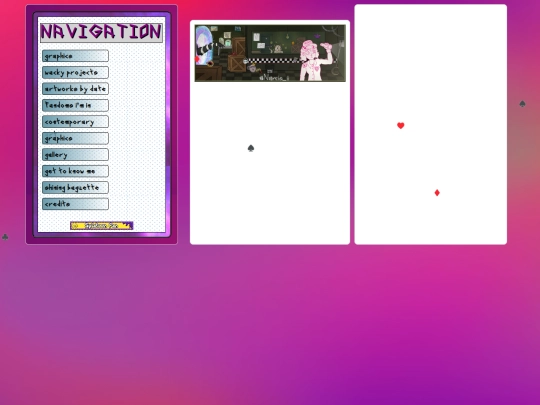This screenshot has height=405, width=540.
Task: Open the graphics link just below contemporary
Action: (x=75, y=138)
